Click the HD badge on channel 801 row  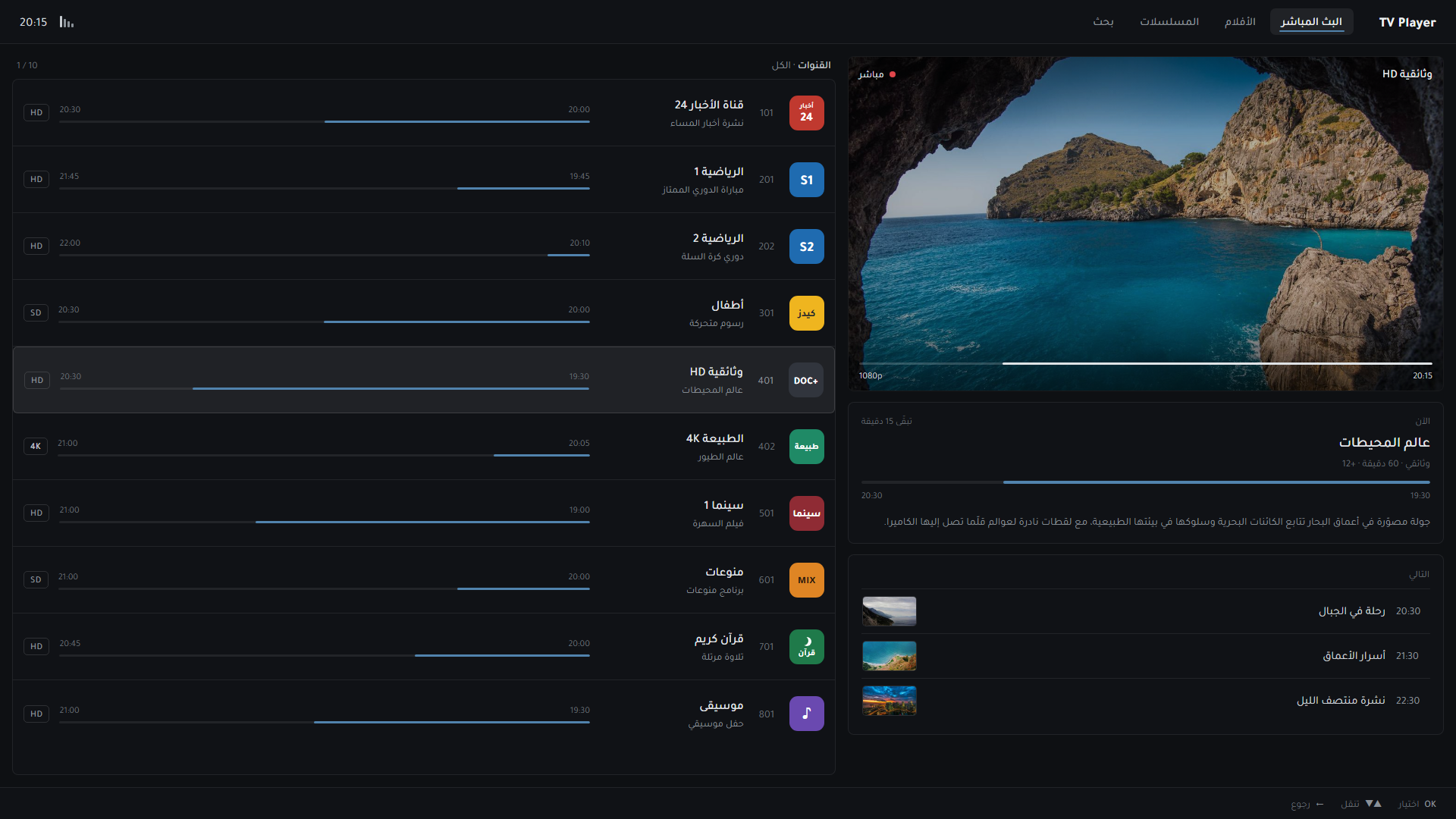(x=36, y=714)
